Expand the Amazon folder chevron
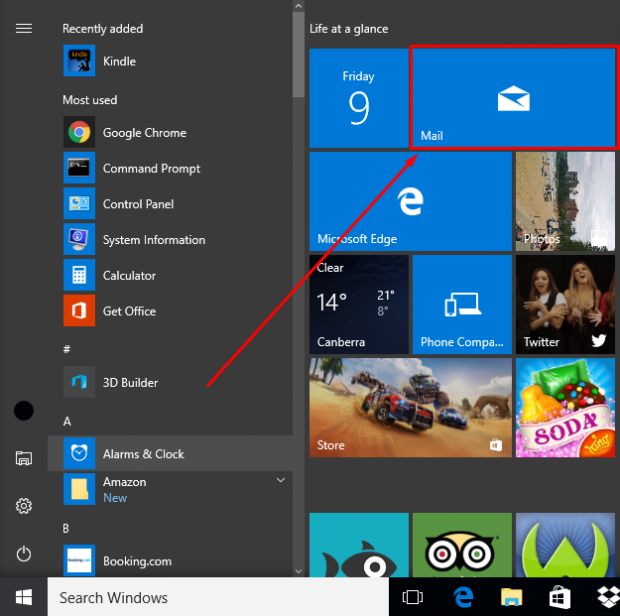Screen dimensions: 620x616 pyautogui.click(x=281, y=480)
